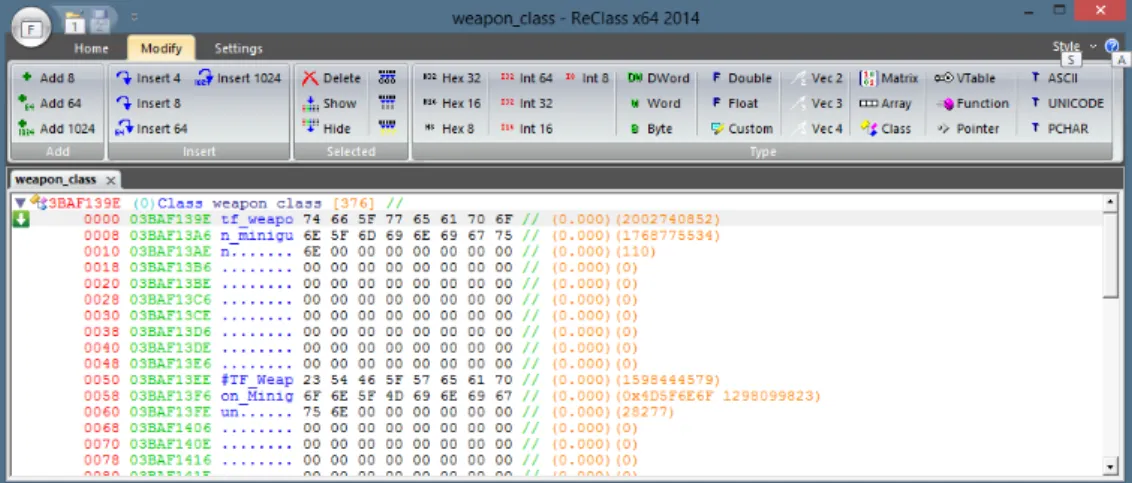Set type to Float
Screen dimensions: 1132x483
(x=735, y=103)
